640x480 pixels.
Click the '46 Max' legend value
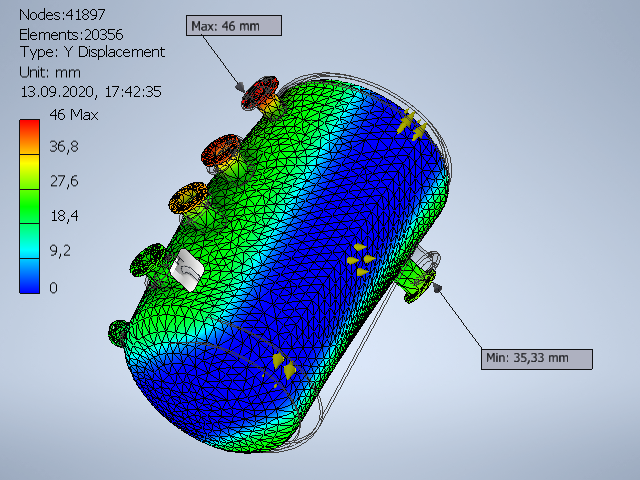click(x=73, y=115)
